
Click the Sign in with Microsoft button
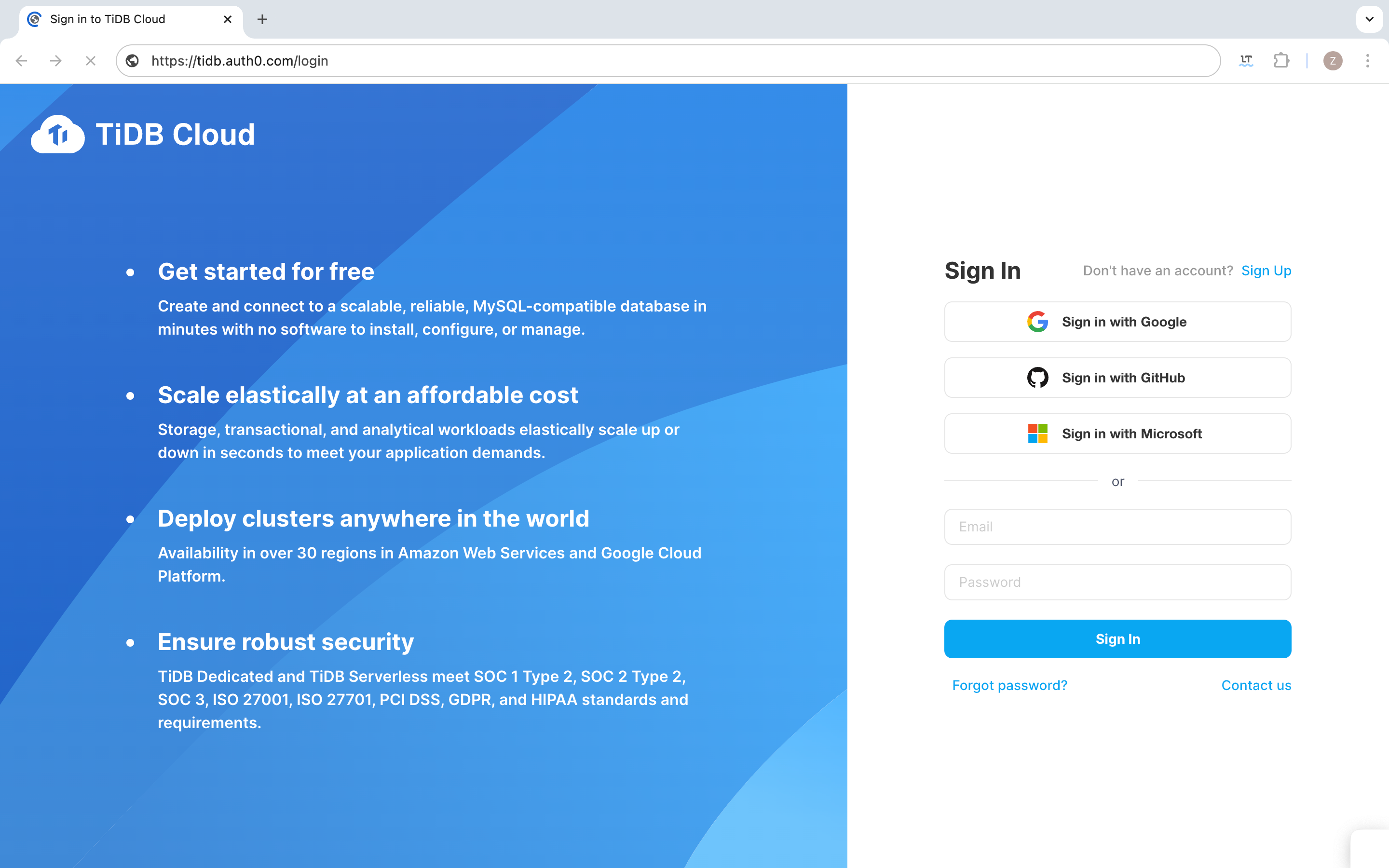[1118, 433]
